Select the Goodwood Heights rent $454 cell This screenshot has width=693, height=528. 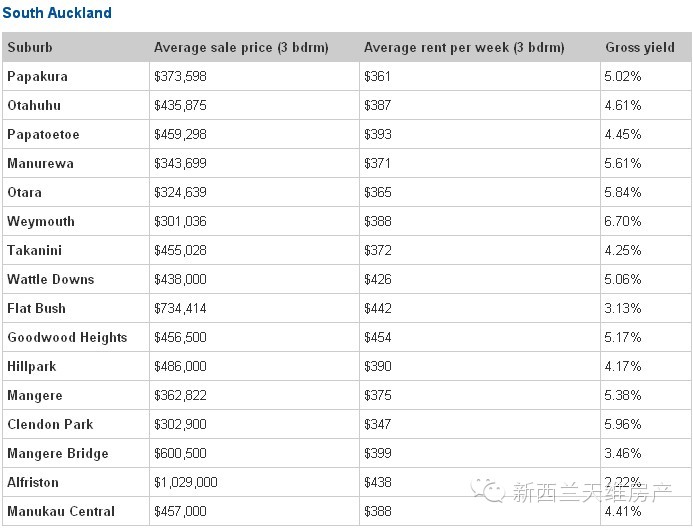(480, 337)
